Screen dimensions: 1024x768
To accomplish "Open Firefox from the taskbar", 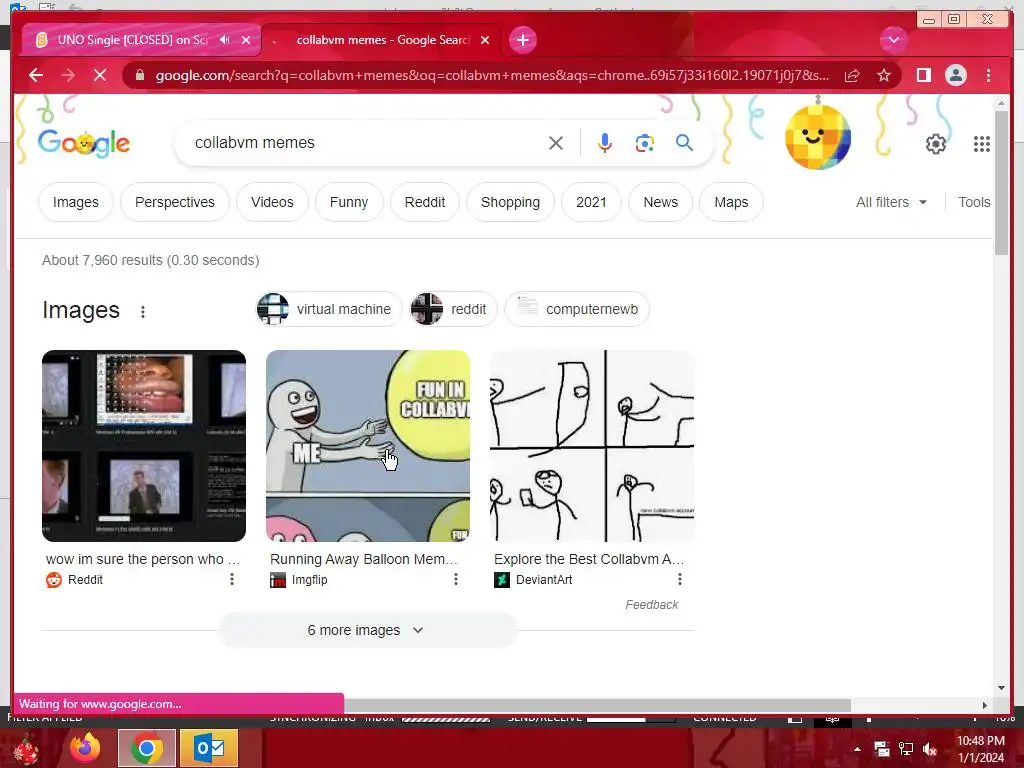I will pos(85,748).
